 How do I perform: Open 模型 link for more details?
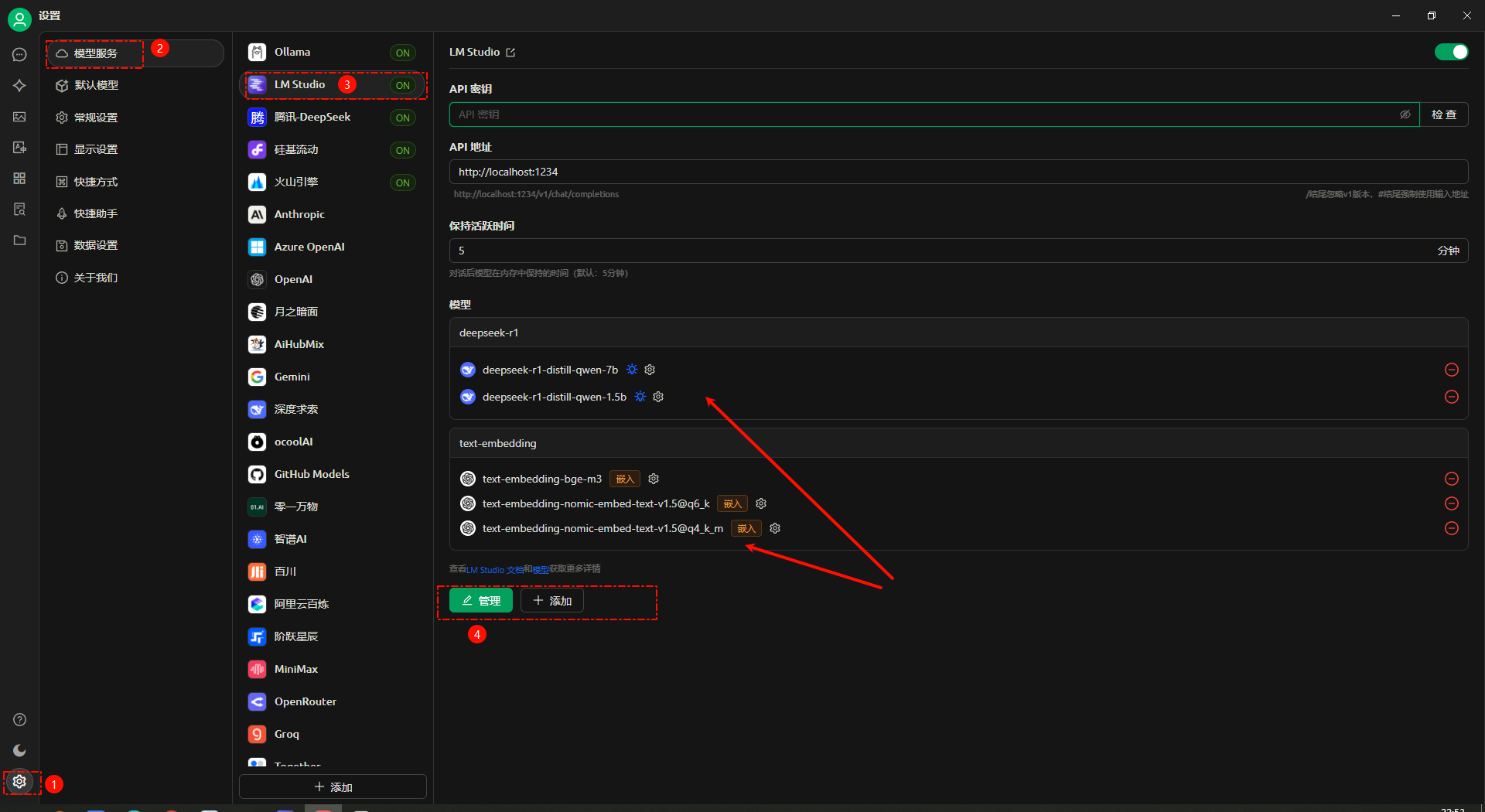[x=541, y=570]
